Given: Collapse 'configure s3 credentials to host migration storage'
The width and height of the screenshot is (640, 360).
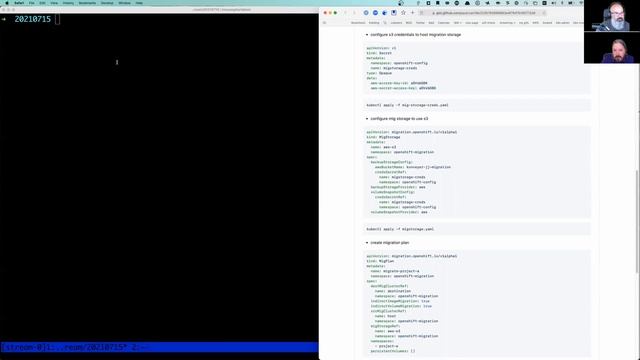Looking at the screenshot, I should click(367, 35).
